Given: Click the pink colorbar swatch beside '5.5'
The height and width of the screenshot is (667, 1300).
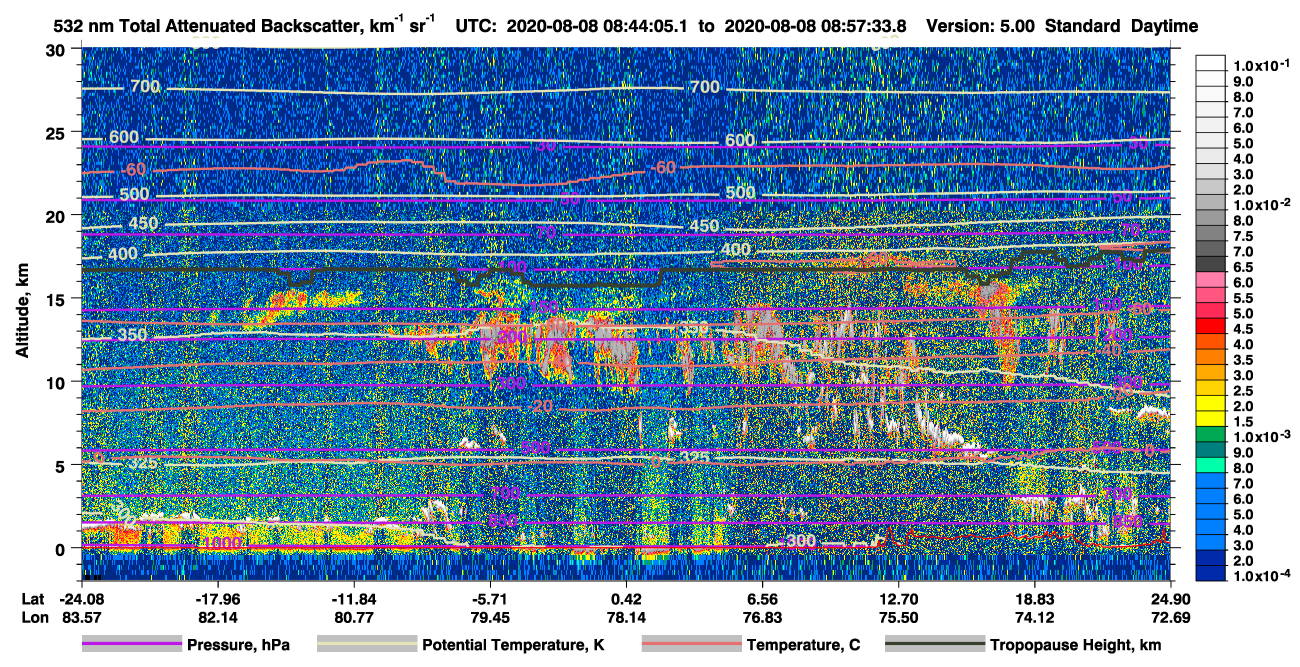Looking at the screenshot, I should (x=1211, y=296).
